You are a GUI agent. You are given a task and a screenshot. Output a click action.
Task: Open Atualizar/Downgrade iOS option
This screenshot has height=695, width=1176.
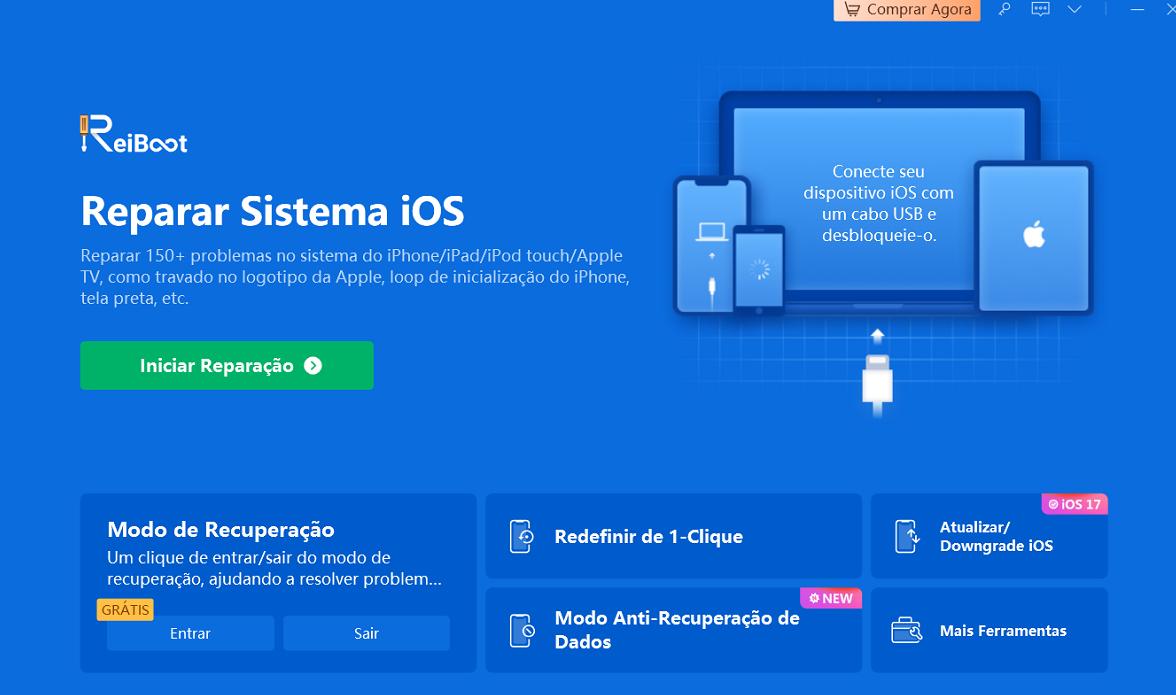(988, 536)
